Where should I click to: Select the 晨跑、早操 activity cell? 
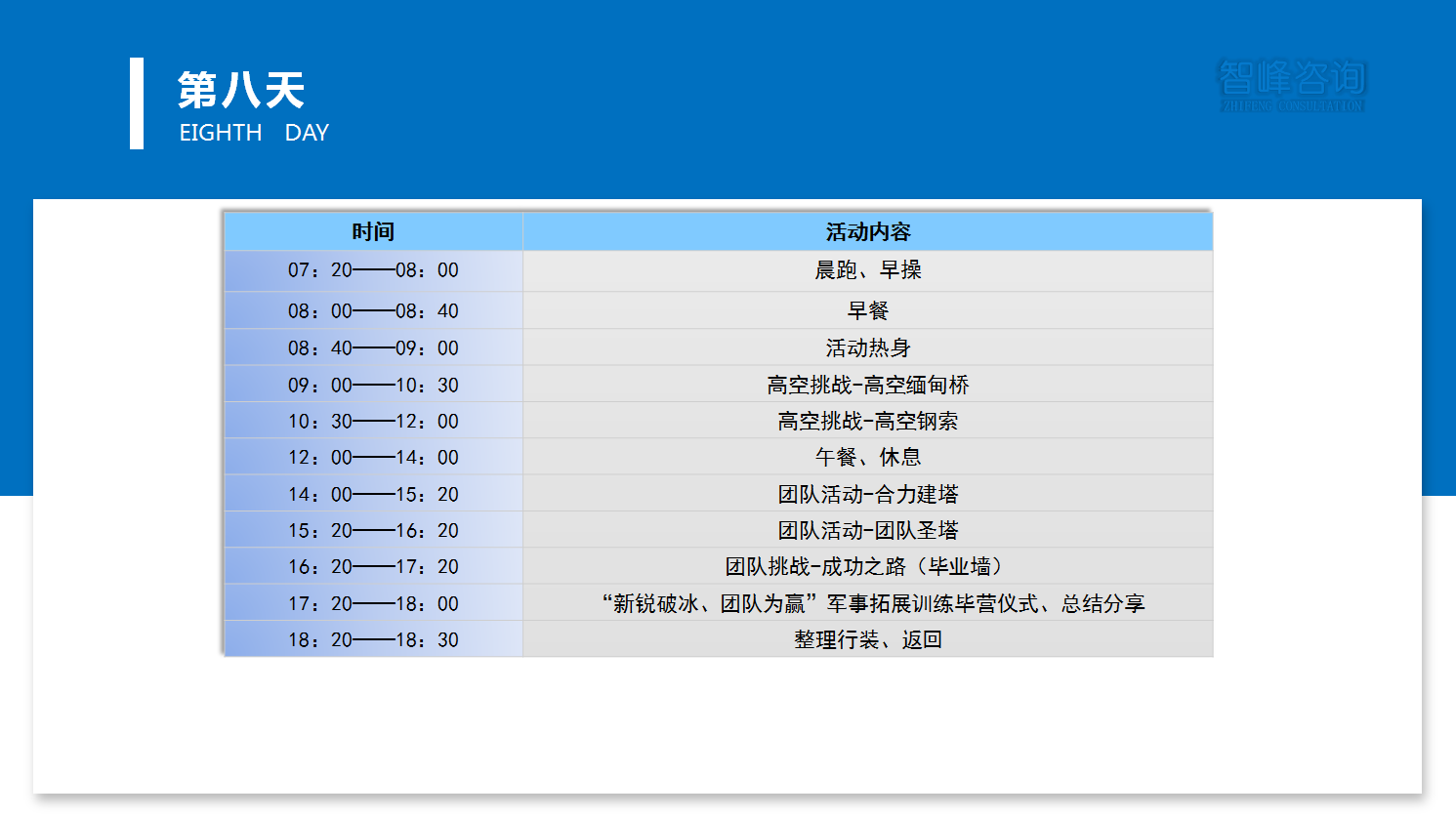coord(867,270)
